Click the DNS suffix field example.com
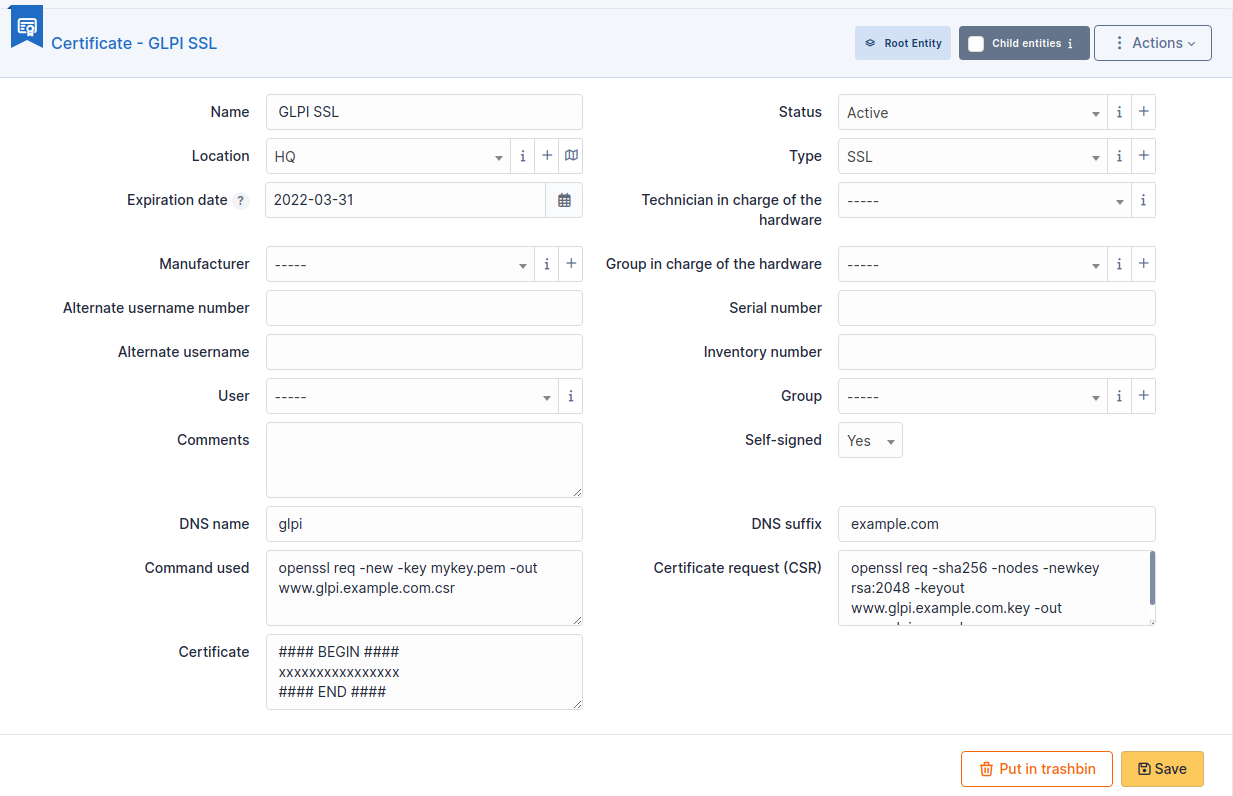This screenshot has width=1233, height=796. pyautogui.click(x=997, y=524)
